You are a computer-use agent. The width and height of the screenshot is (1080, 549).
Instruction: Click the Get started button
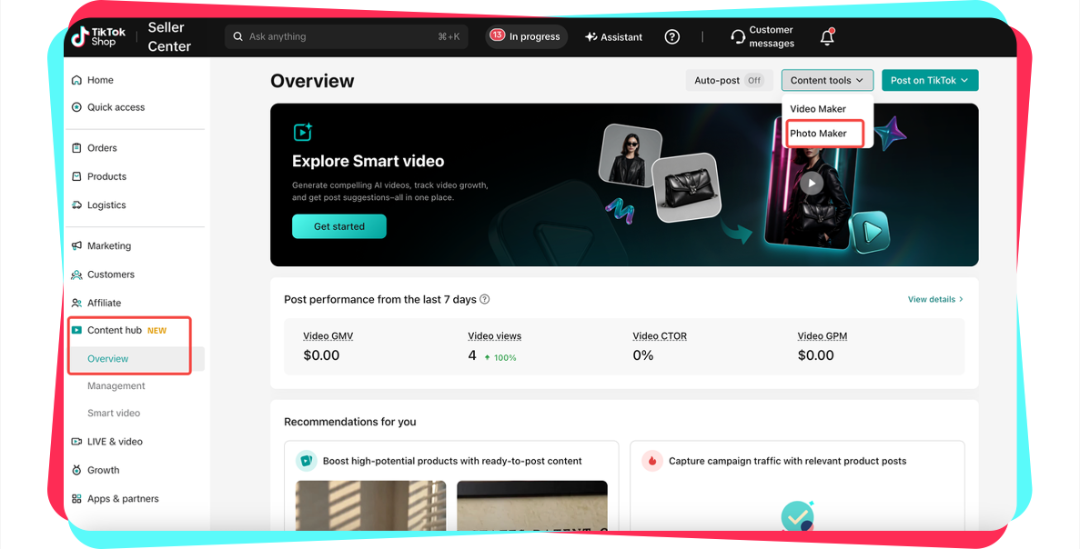pos(339,226)
